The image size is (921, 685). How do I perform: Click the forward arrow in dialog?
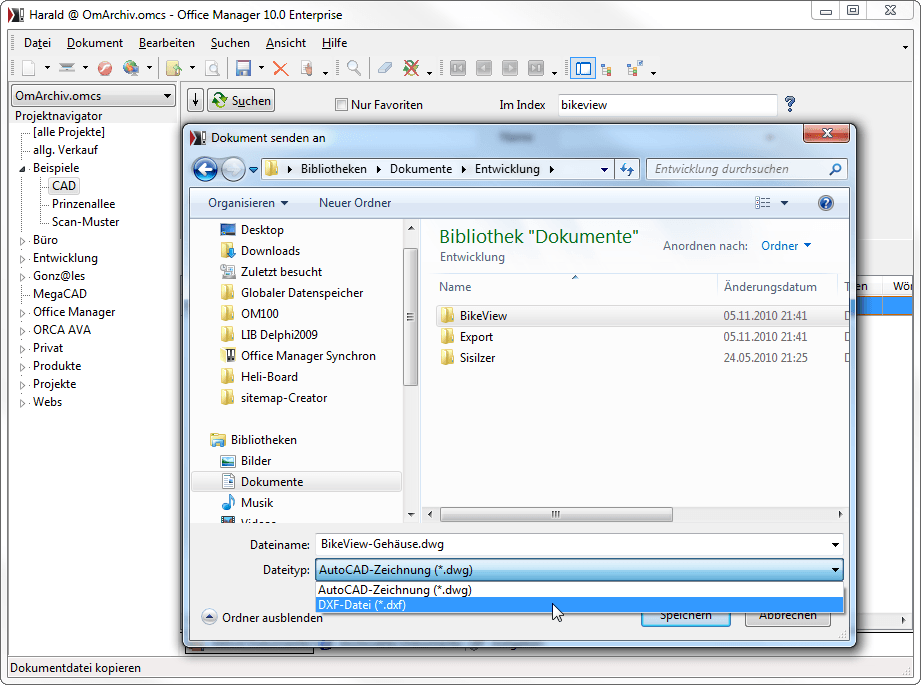click(x=233, y=170)
